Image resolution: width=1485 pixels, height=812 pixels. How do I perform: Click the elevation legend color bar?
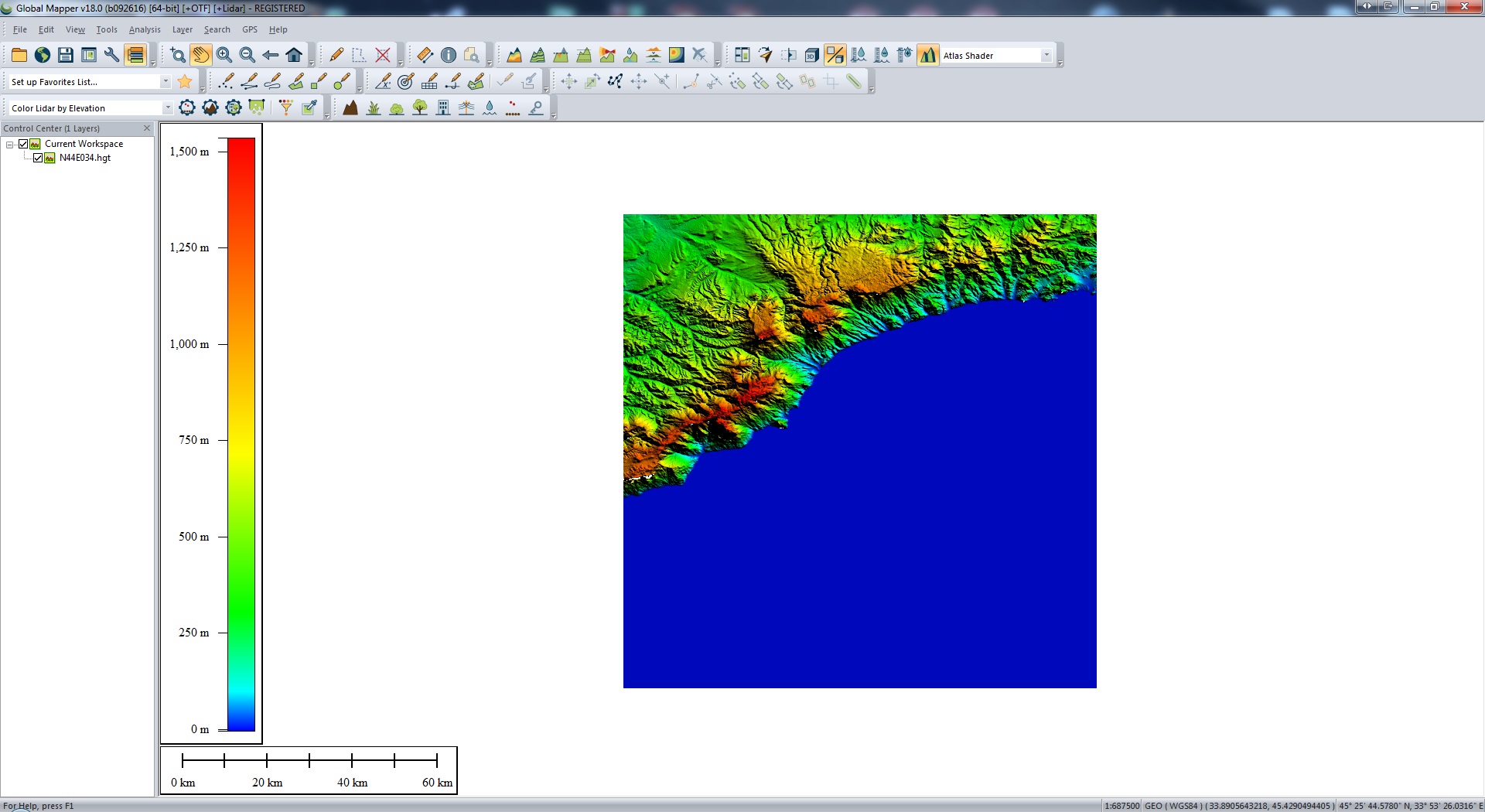pos(241,434)
